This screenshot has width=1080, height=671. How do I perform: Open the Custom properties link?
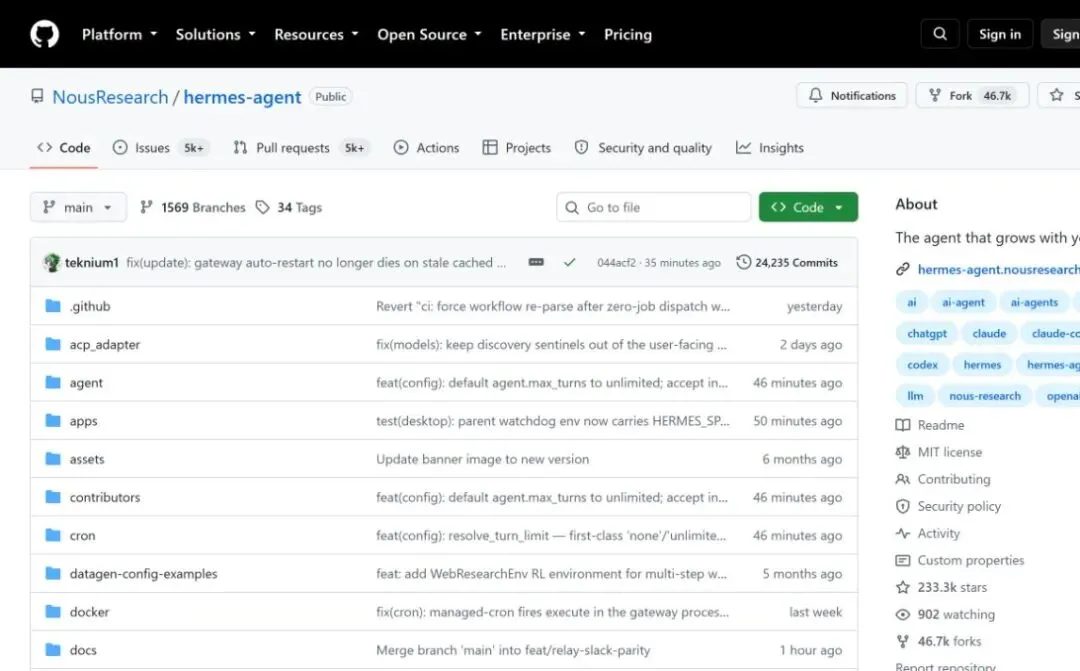[960, 560]
